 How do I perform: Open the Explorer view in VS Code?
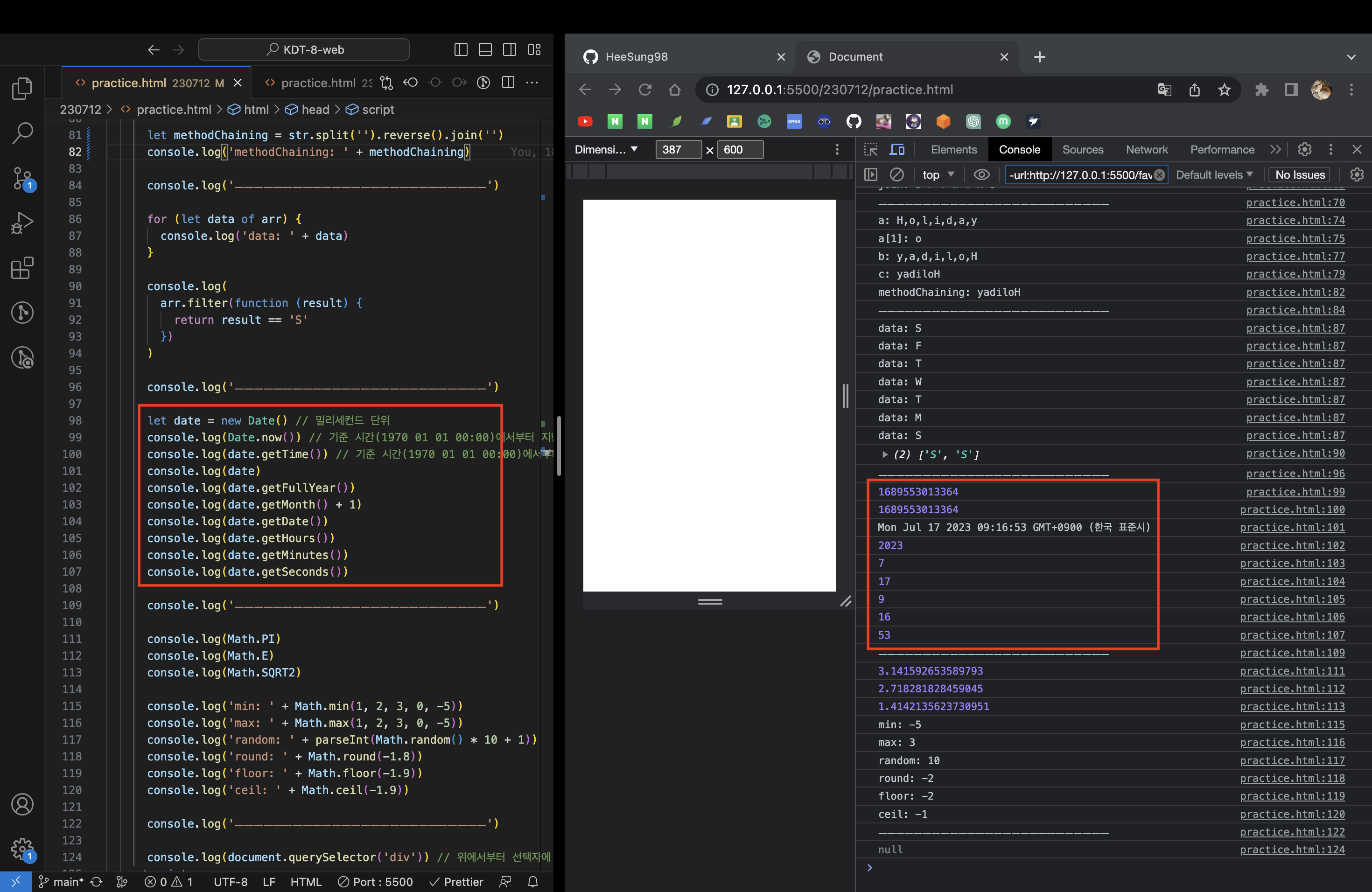tap(22, 88)
